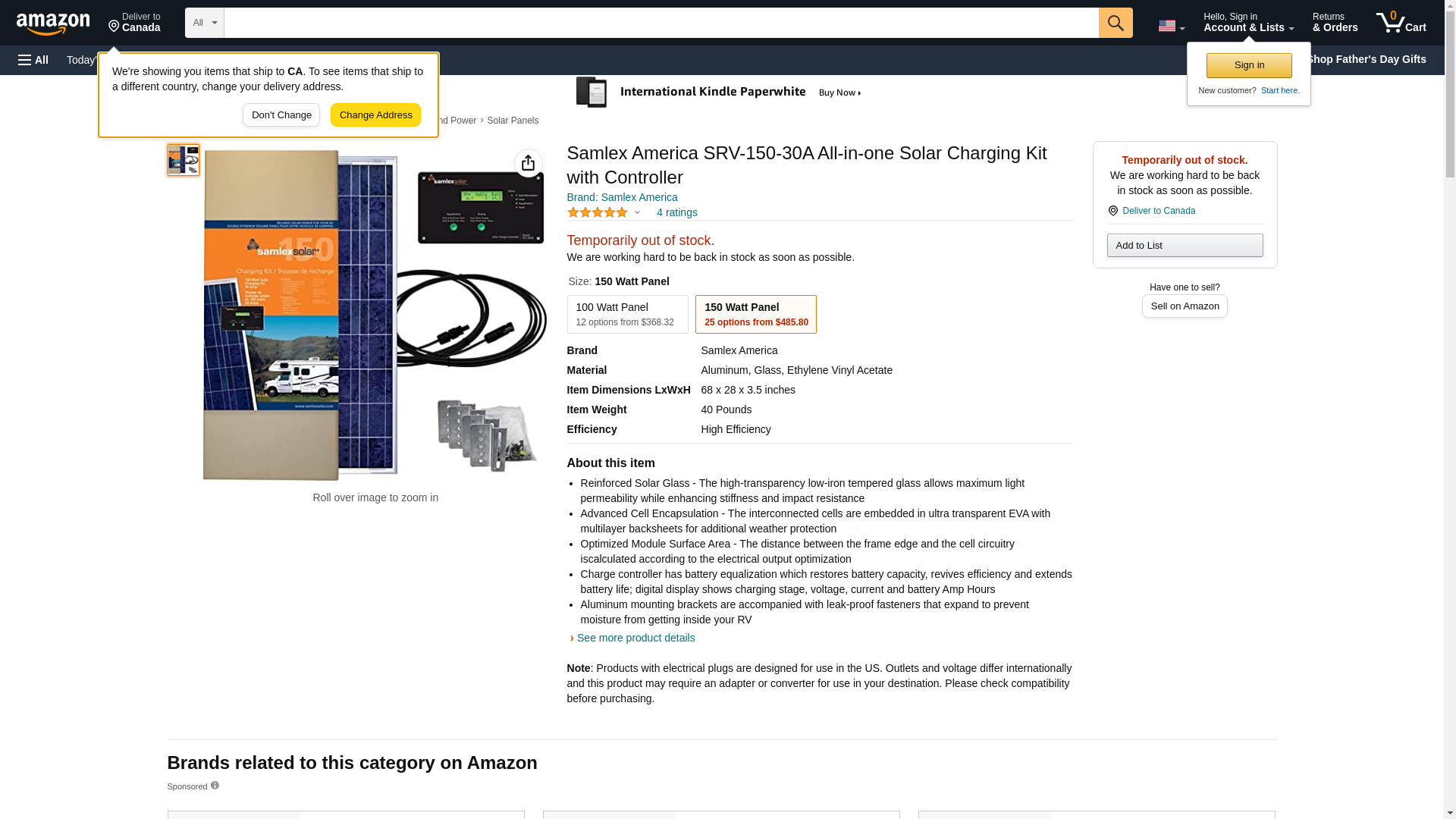Click the search magnifier button
Viewport: 1456px width, 819px height.
click(x=1115, y=23)
